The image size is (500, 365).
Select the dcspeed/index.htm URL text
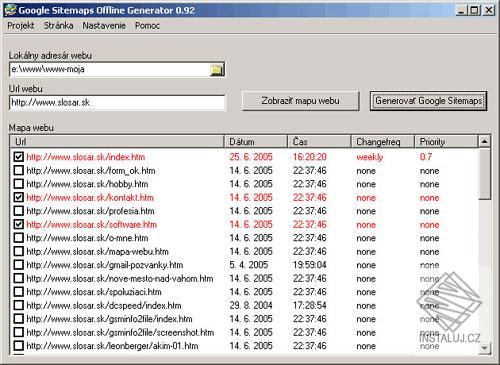tap(104, 305)
